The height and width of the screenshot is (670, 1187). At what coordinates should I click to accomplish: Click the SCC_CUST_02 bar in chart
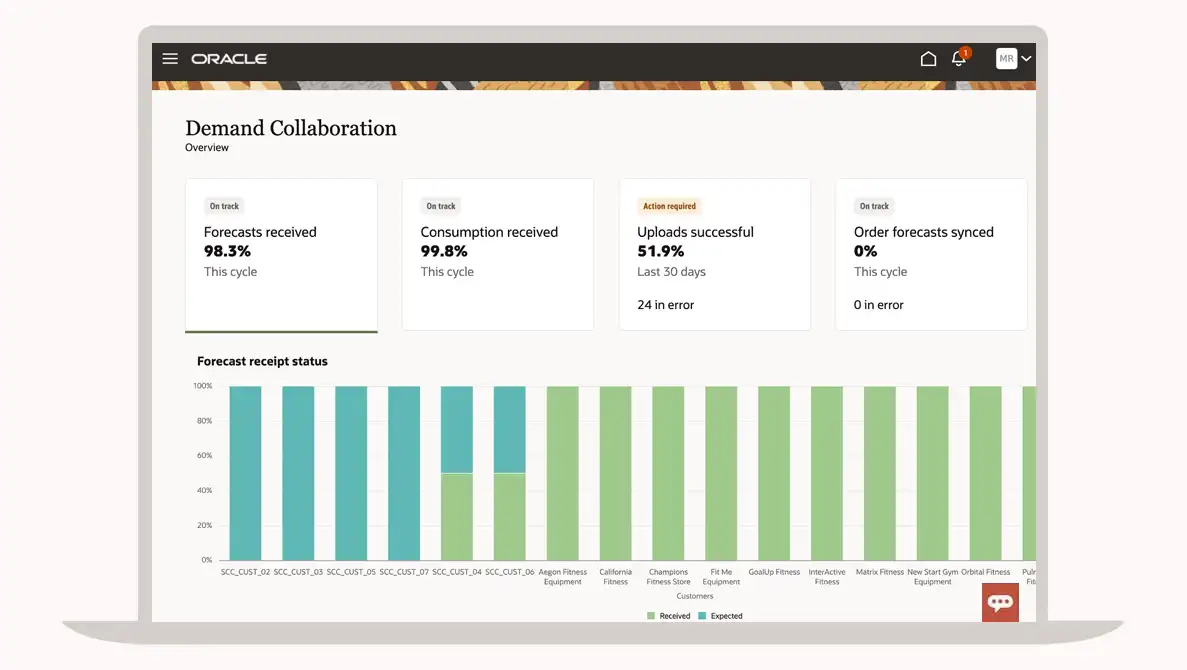pos(245,473)
